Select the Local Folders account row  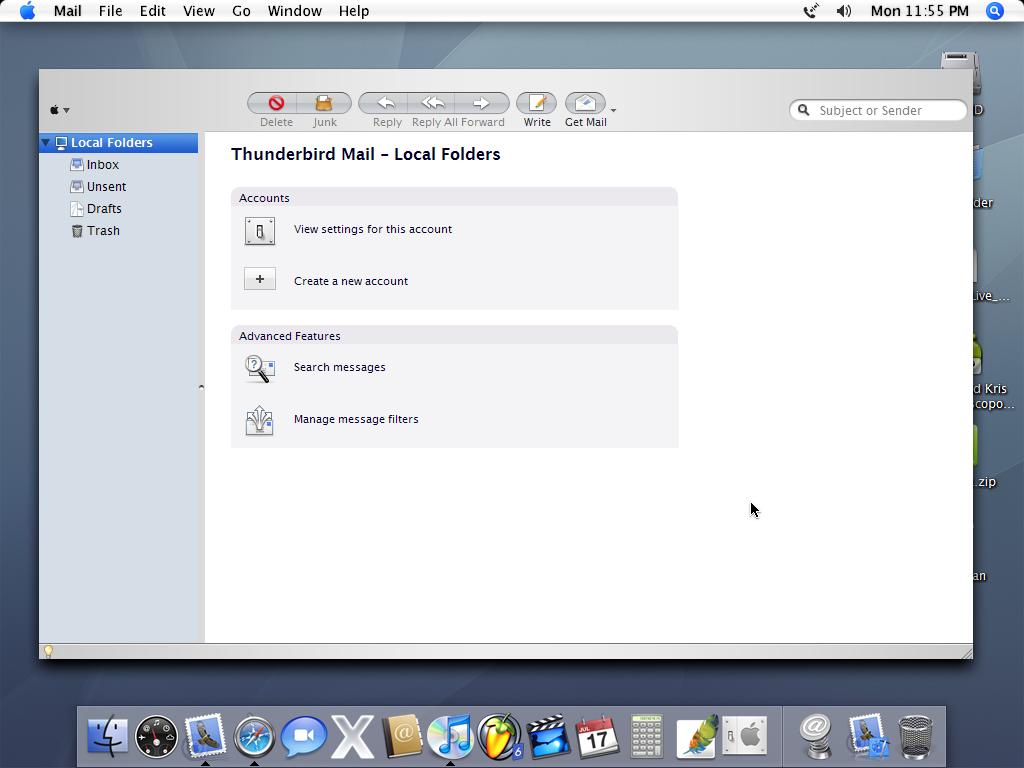point(119,142)
